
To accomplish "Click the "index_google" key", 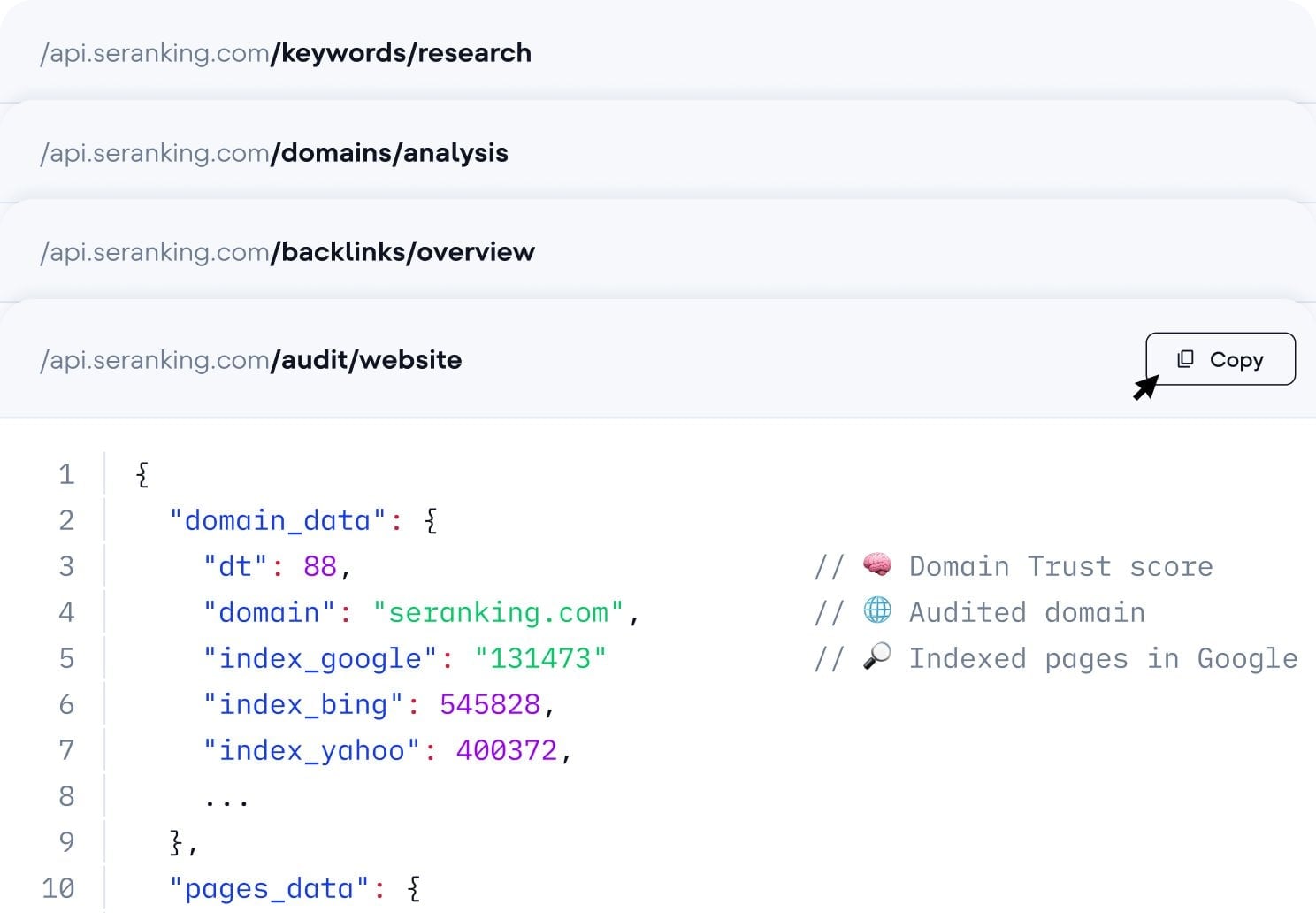I will click(x=320, y=659).
